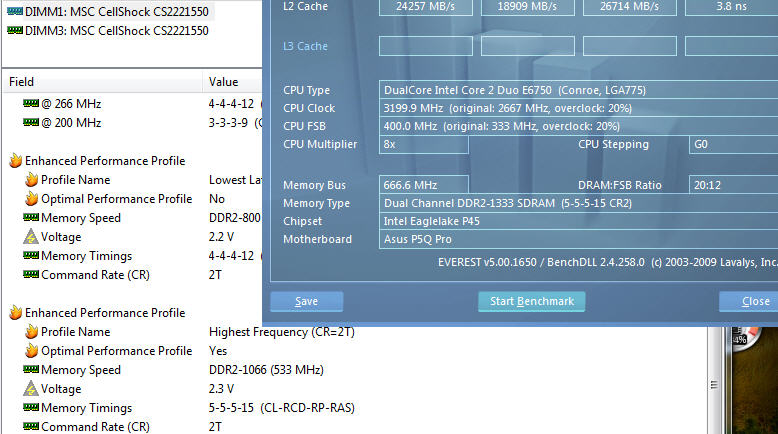Click the L2 Cache copy value 26714 MB/s

(630, 7)
